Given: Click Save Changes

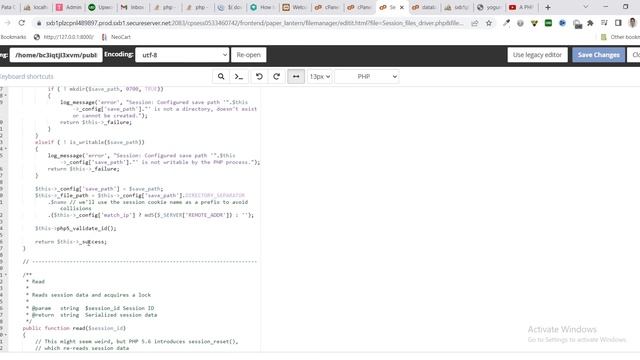Looking at the screenshot, I should pos(598,55).
